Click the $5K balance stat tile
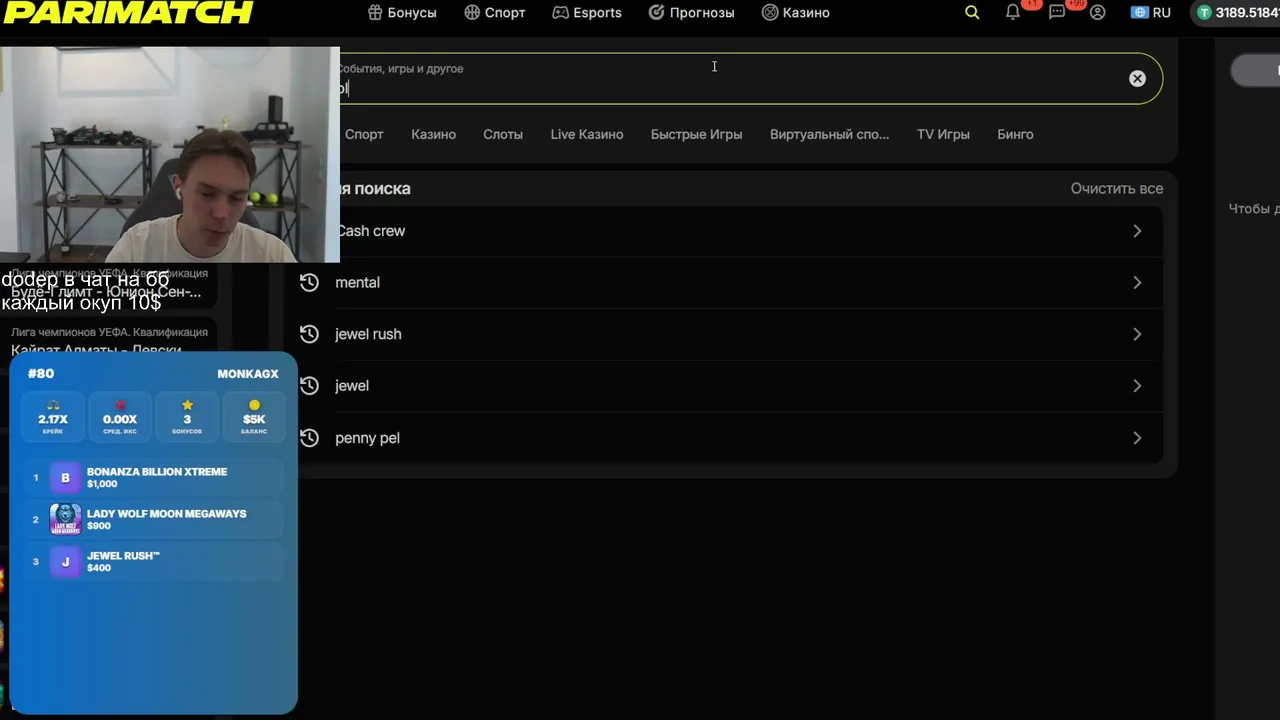This screenshot has height=720, width=1280. pos(254,416)
